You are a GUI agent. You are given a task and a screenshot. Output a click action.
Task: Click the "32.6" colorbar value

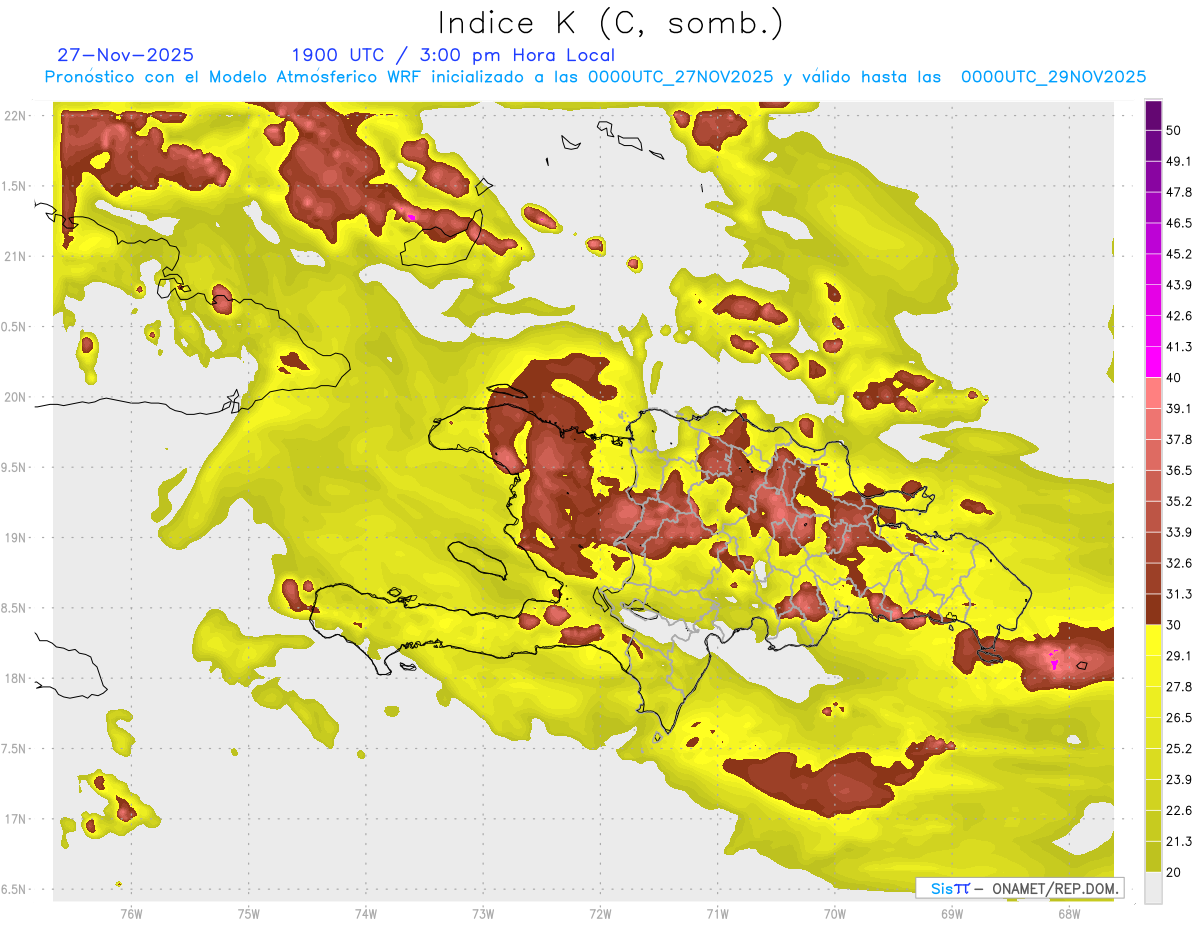point(1179,563)
